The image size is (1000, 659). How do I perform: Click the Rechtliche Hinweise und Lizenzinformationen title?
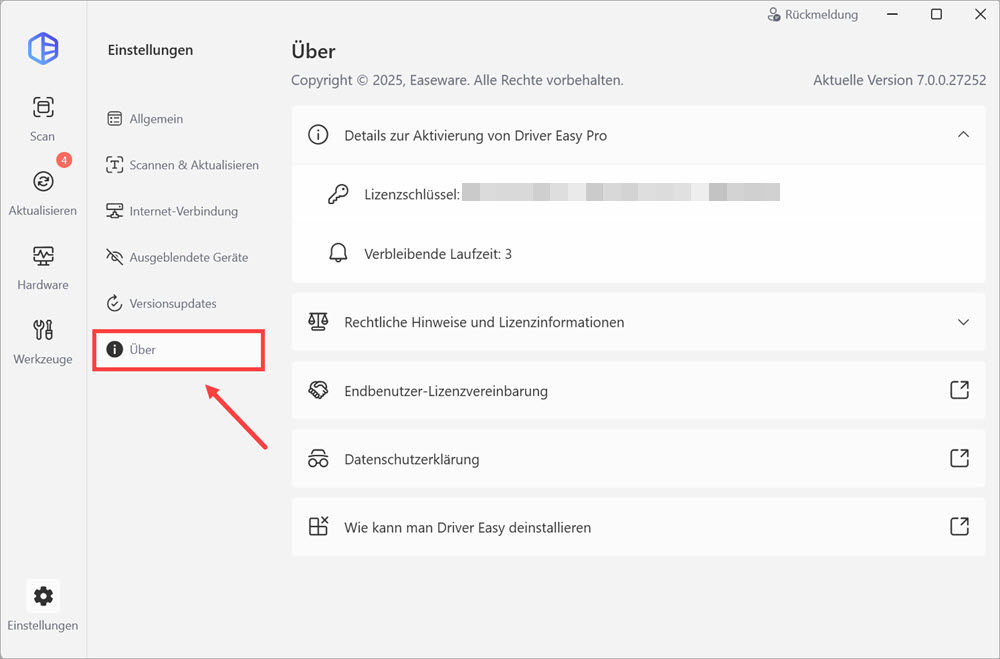[484, 322]
